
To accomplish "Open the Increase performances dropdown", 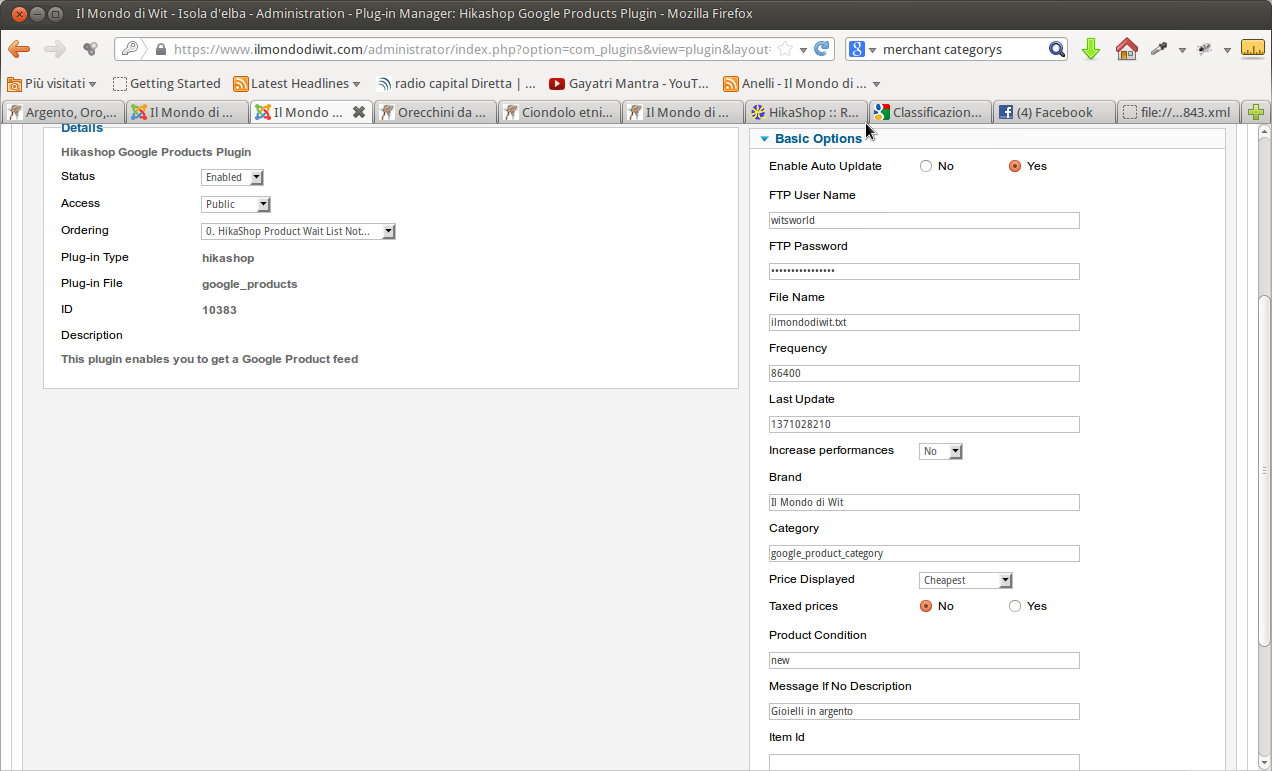I will pos(941,451).
